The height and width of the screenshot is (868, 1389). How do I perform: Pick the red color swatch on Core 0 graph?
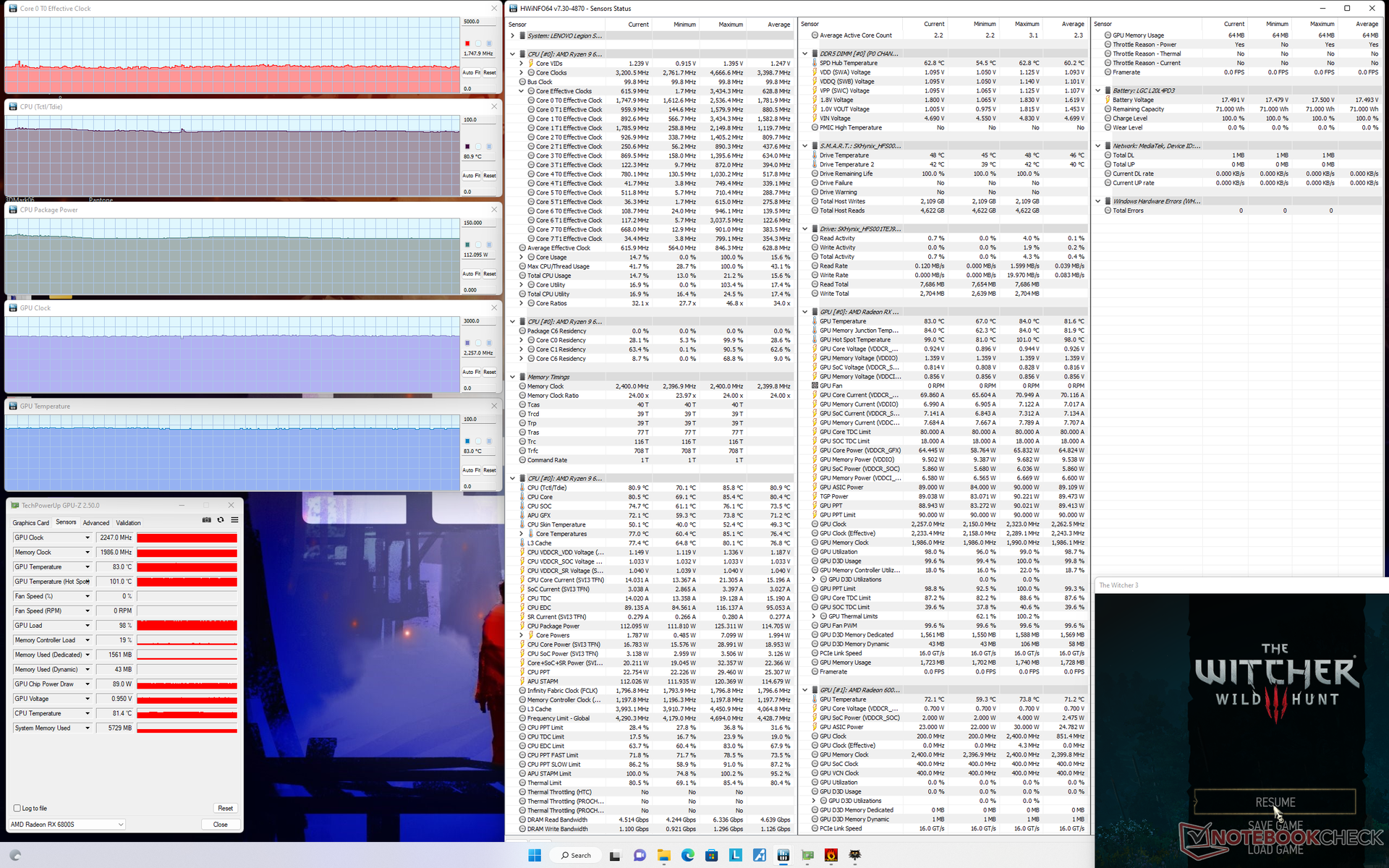pos(467,43)
